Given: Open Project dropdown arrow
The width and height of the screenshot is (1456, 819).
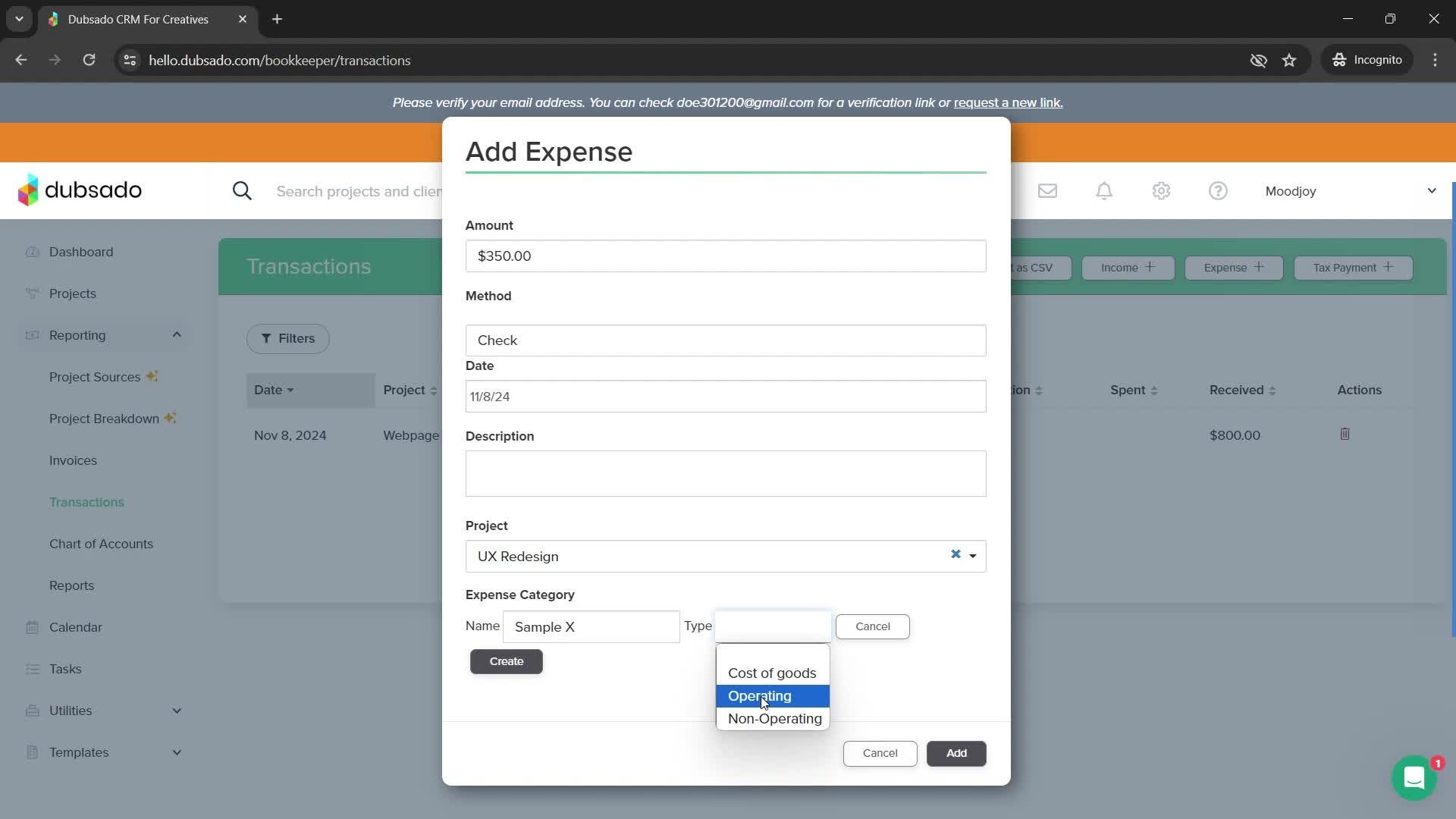Looking at the screenshot, I should 973,557.
